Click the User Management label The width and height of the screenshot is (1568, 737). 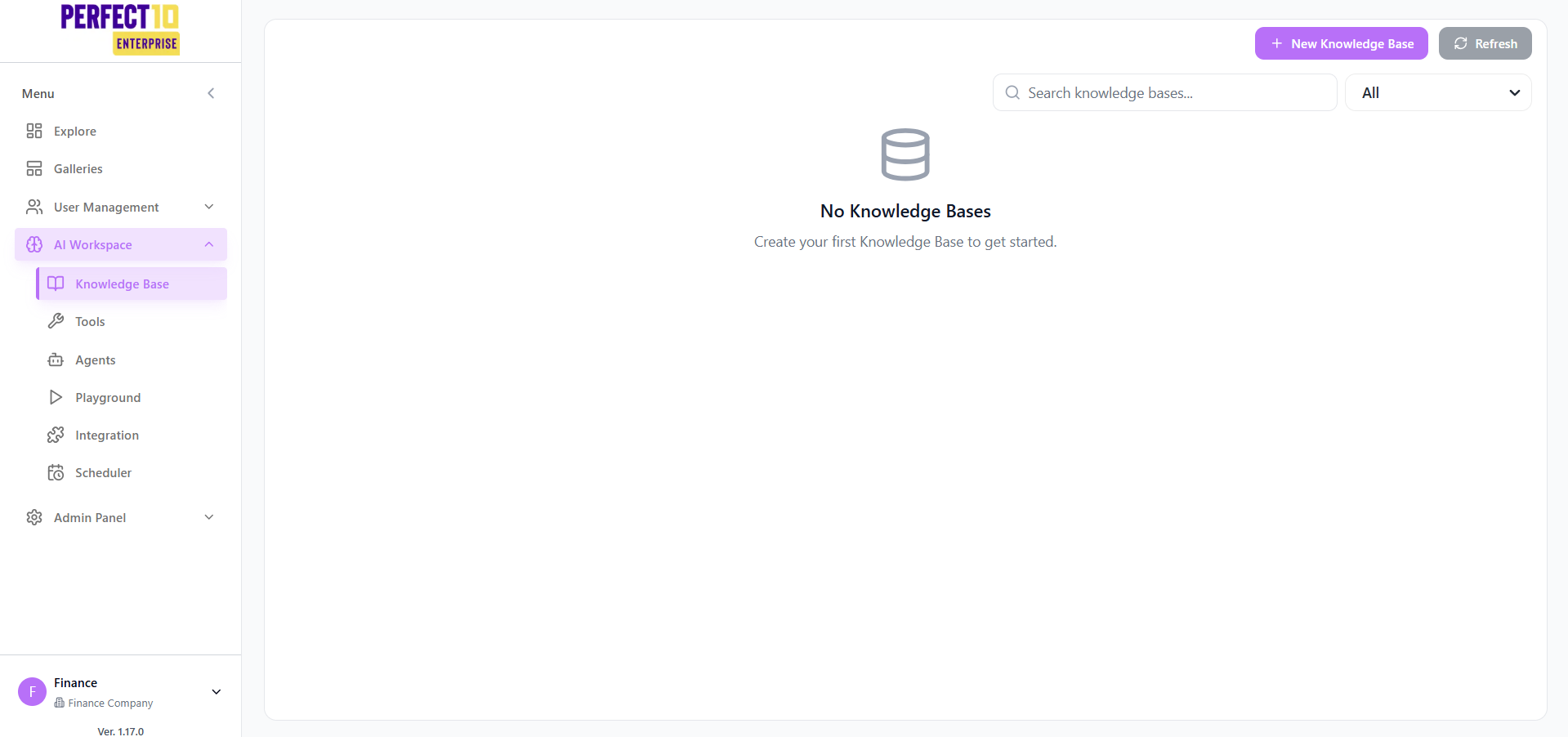(106, 207)
